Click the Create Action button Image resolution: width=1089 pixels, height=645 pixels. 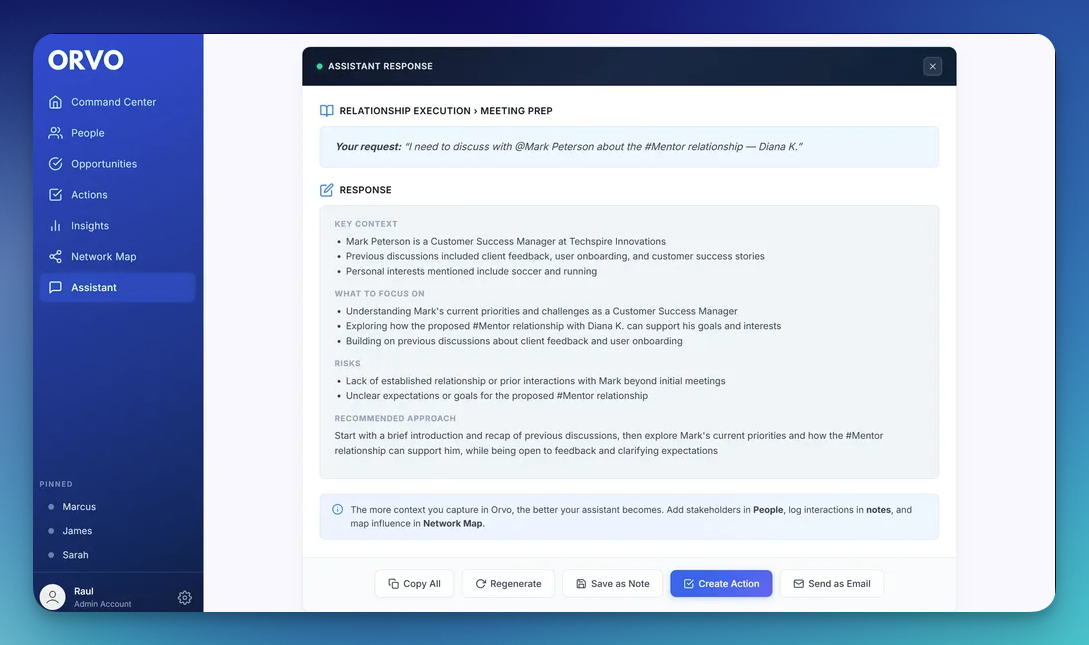tap(721, 584)
